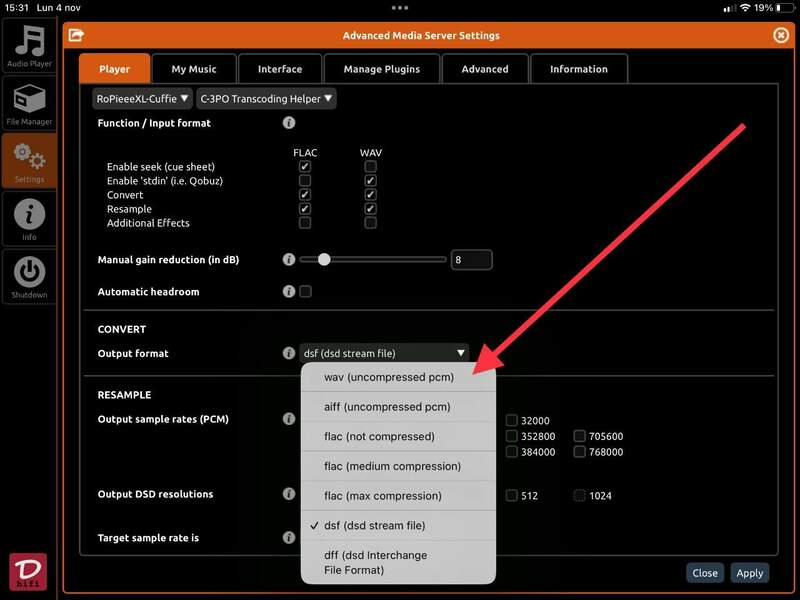Switch to the My Music tab
The width and height of the screenshot is (800, 600).
point(193,69)
